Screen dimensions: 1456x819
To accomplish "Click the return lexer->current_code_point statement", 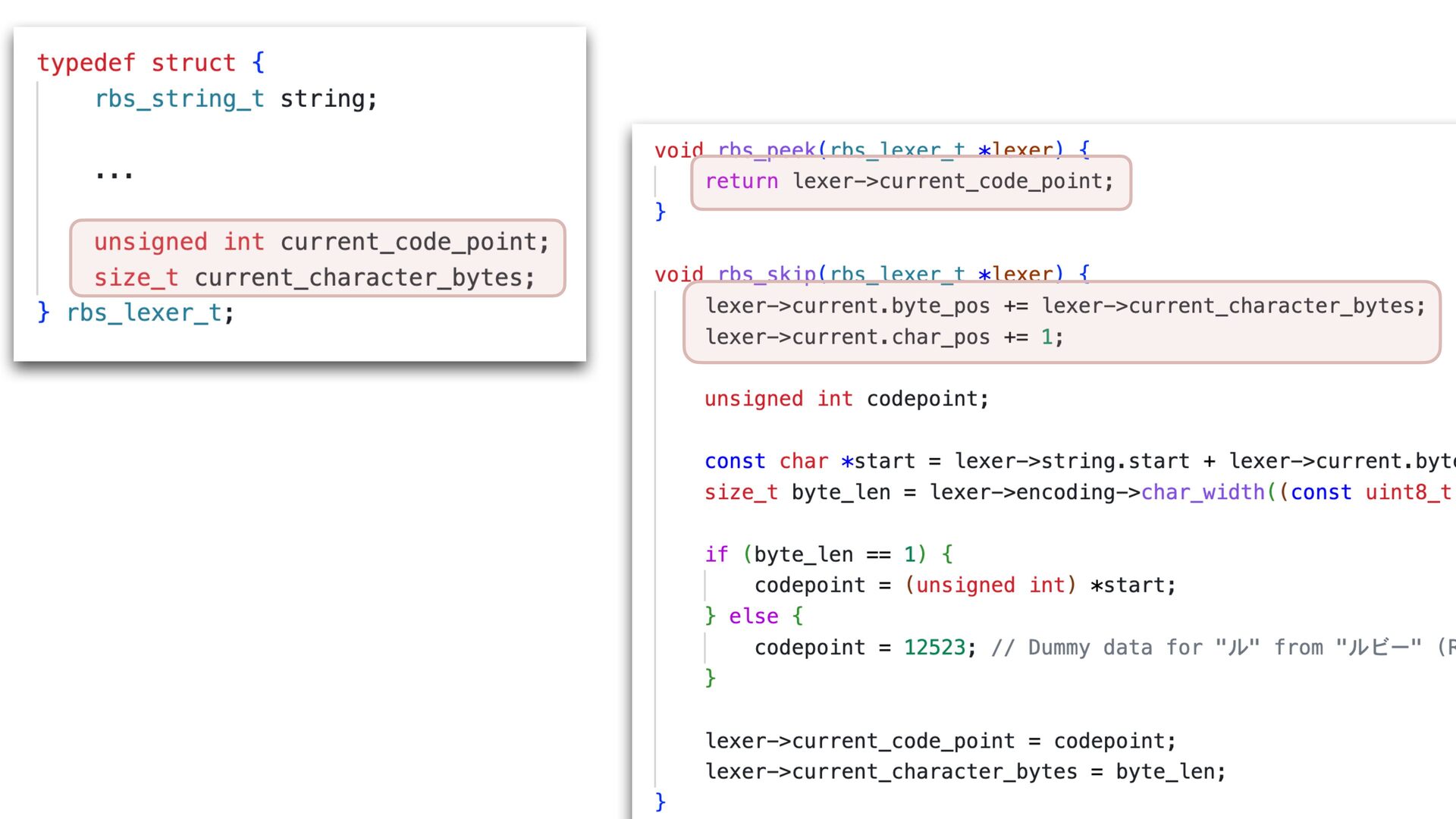I will pyautogui.click(x=908, y=181).
